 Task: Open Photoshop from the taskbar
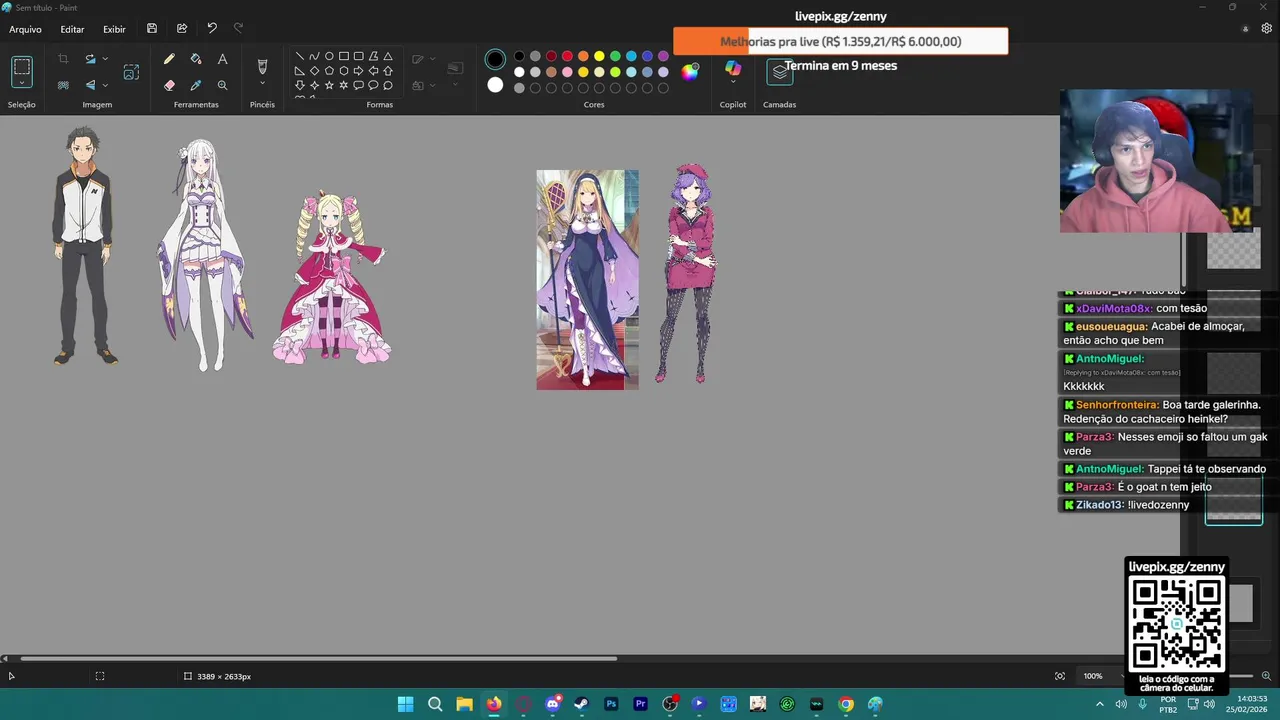coord(611,704)
